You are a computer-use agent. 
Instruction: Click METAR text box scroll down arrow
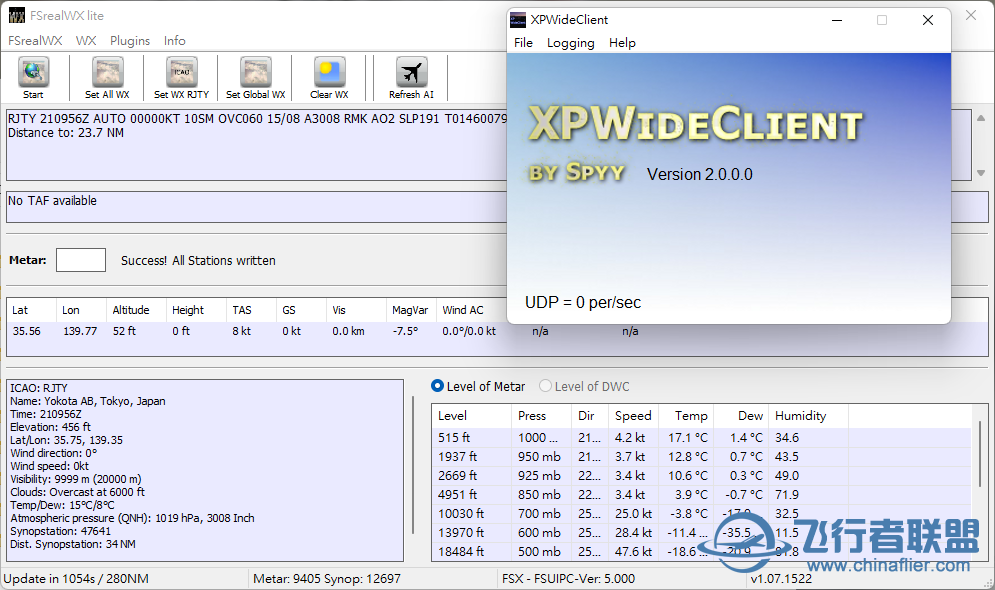(981, 173)
